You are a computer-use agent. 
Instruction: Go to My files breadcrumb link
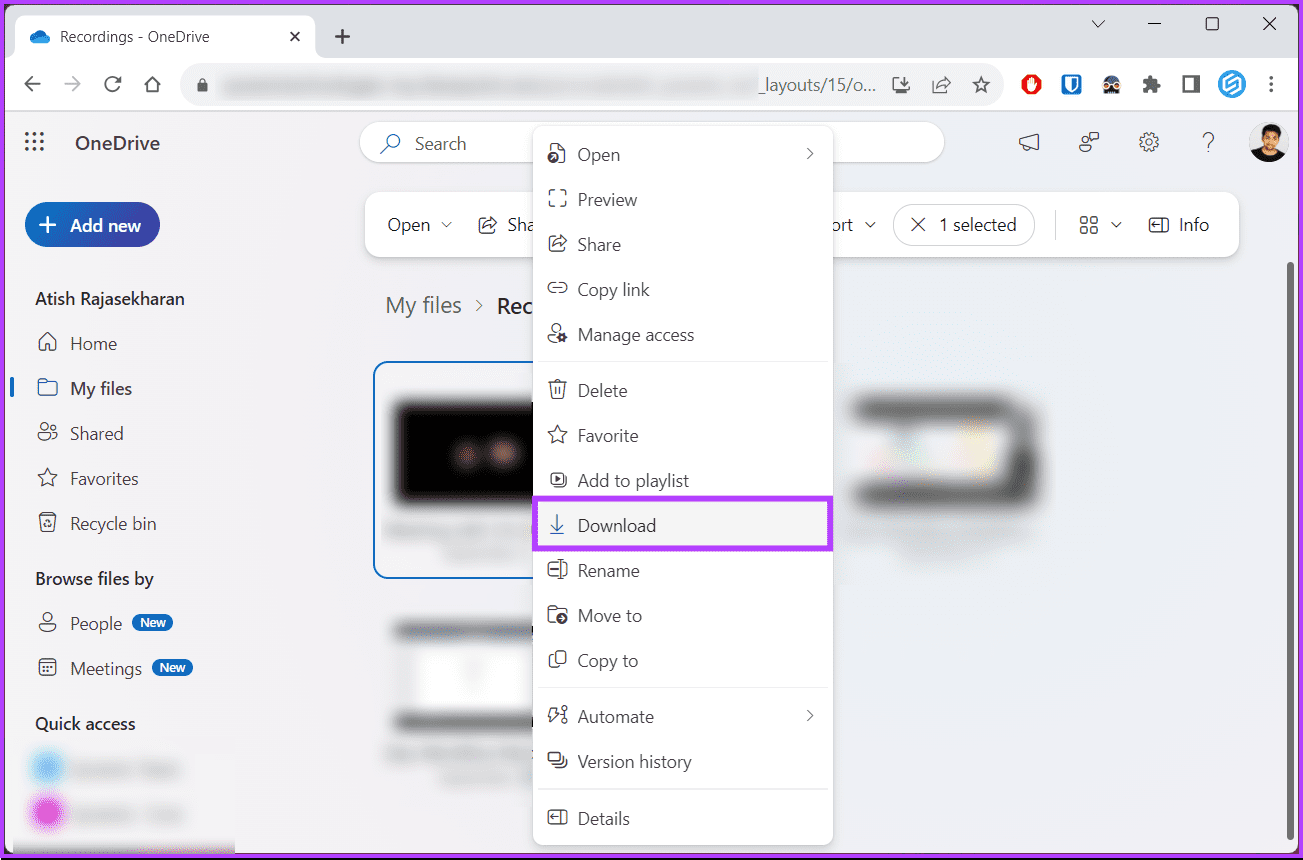coord(424,305)
